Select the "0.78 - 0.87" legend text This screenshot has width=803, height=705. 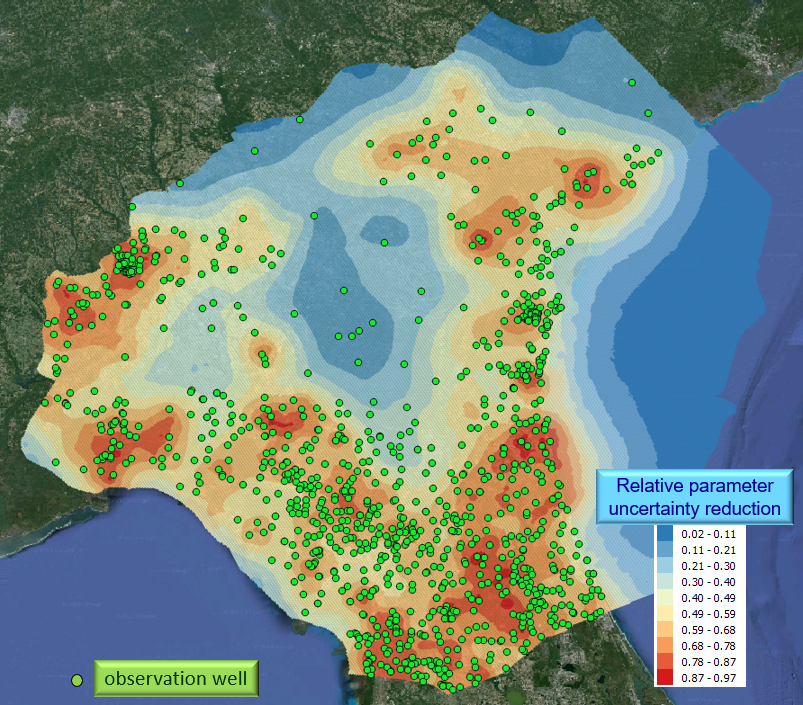click(708, 661)
